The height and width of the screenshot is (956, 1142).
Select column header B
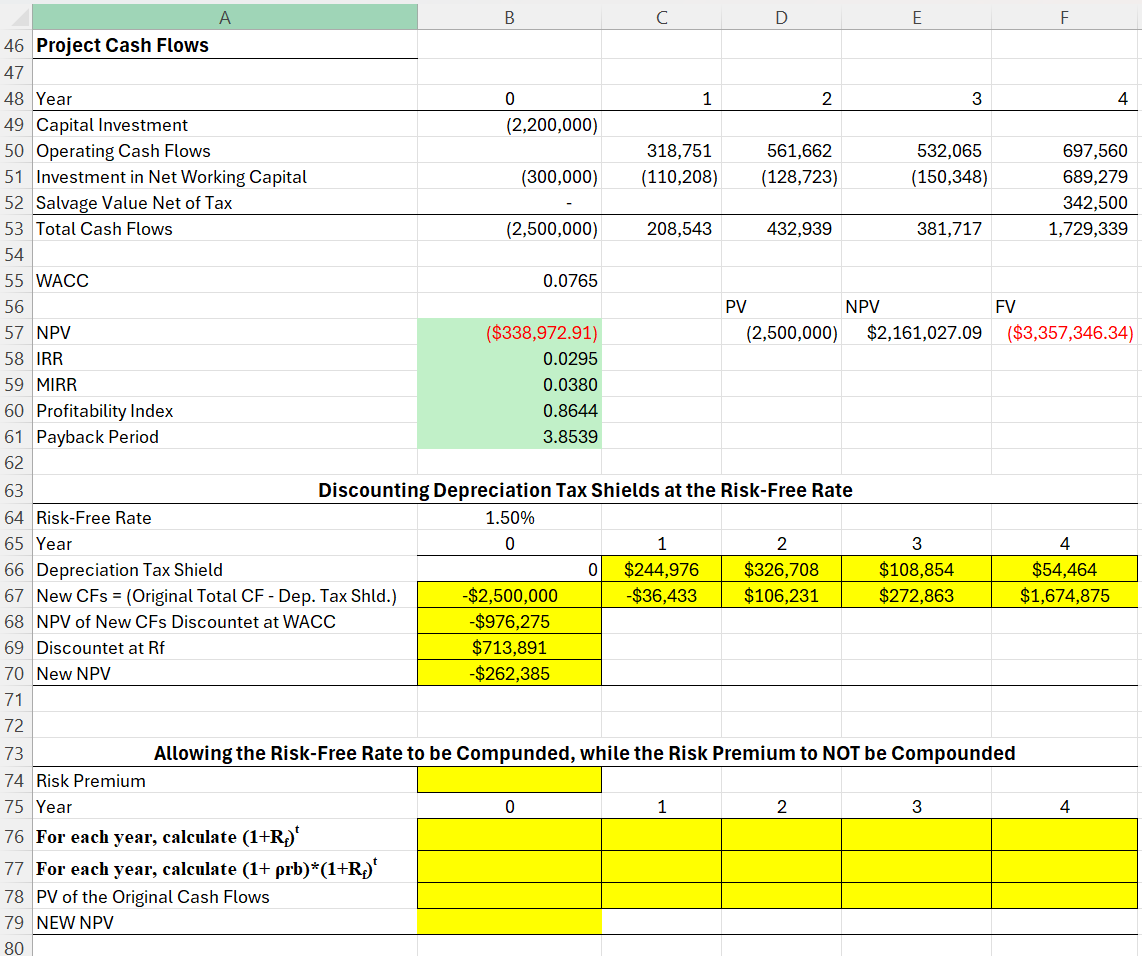[509, 16]
